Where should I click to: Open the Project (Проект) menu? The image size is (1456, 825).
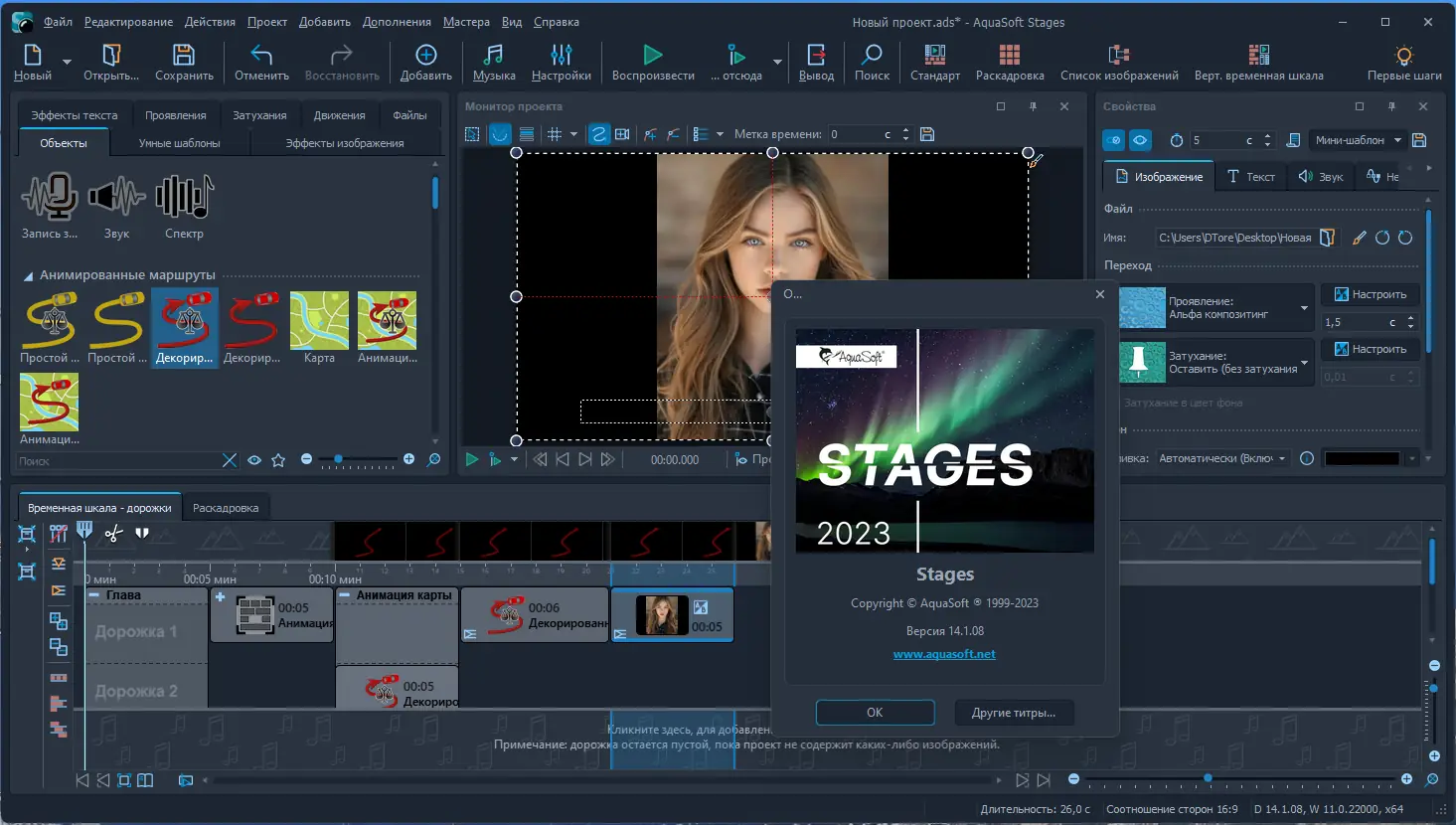coord(266,22)
